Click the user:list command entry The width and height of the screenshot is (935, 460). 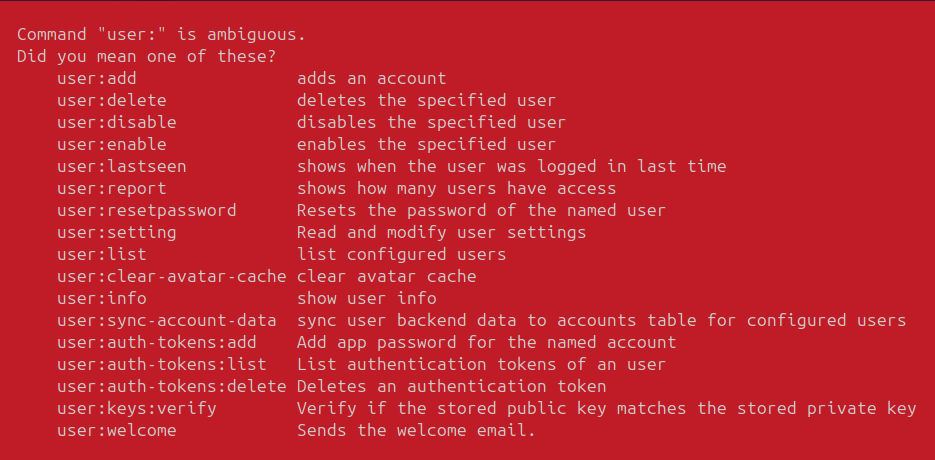point(102,254)
